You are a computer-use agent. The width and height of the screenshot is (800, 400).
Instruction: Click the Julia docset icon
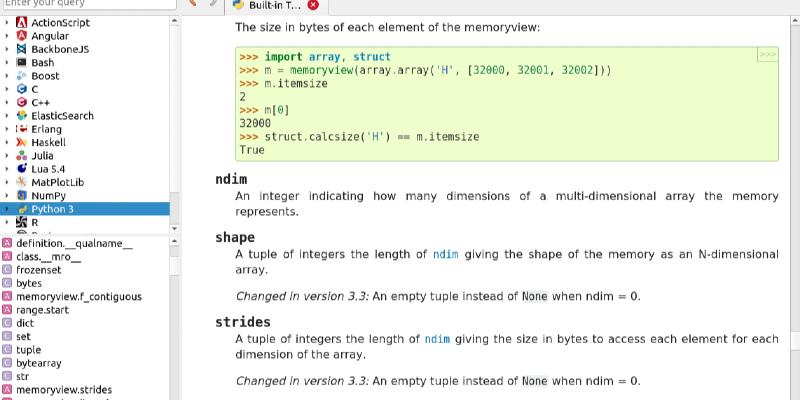[x=21, y=156]
